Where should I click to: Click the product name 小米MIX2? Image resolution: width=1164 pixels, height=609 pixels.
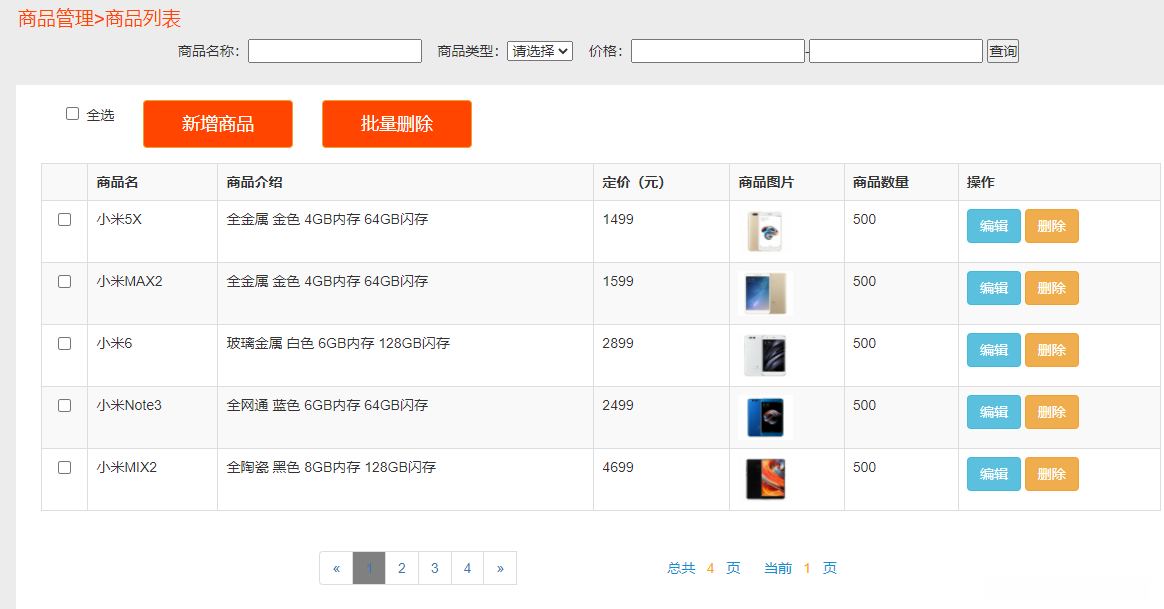(127, 468)
